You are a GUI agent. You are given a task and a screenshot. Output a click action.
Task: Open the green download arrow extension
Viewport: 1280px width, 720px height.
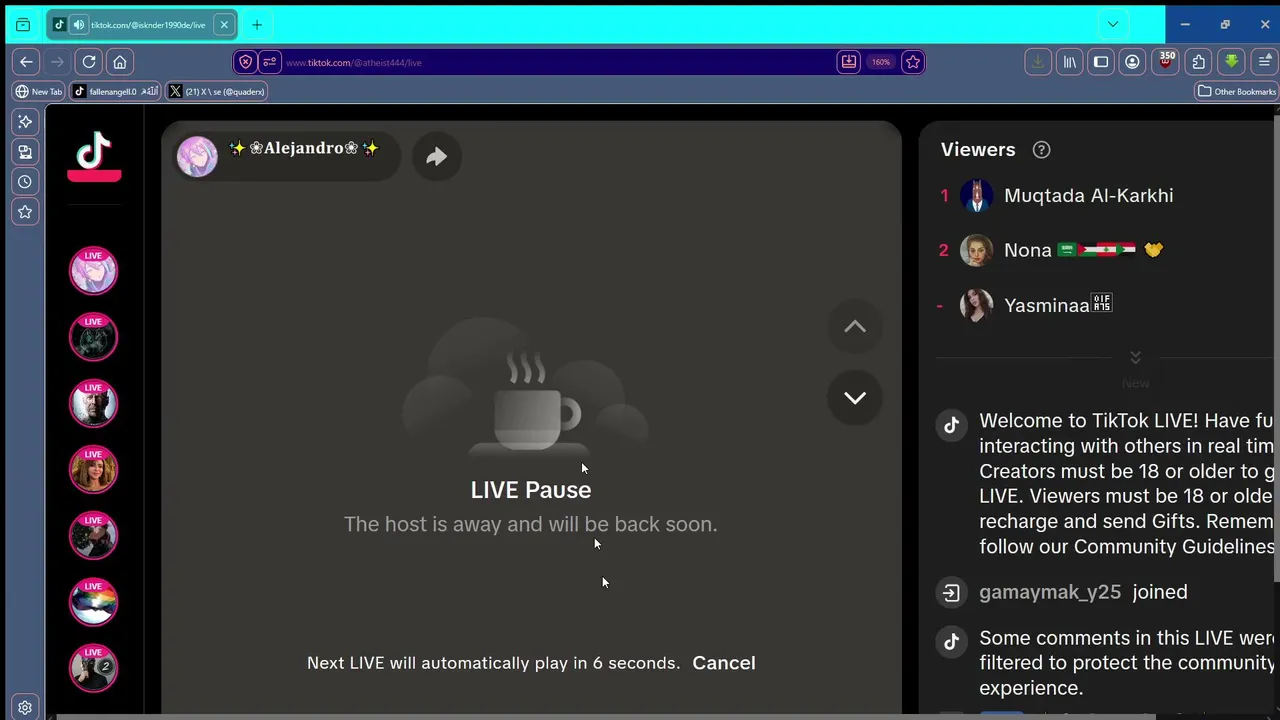pos(1232,62)
